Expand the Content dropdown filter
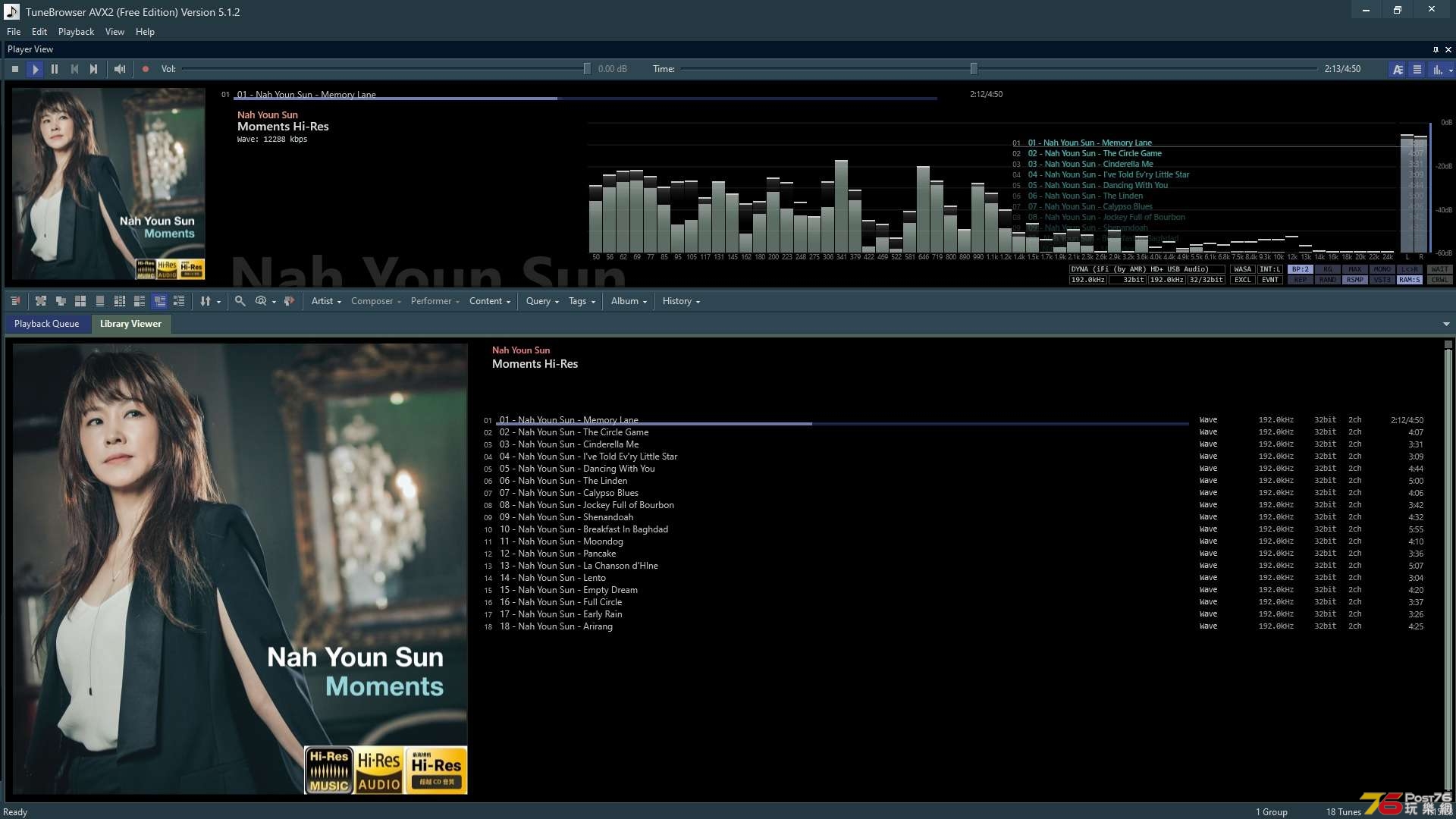 (490, 301)
